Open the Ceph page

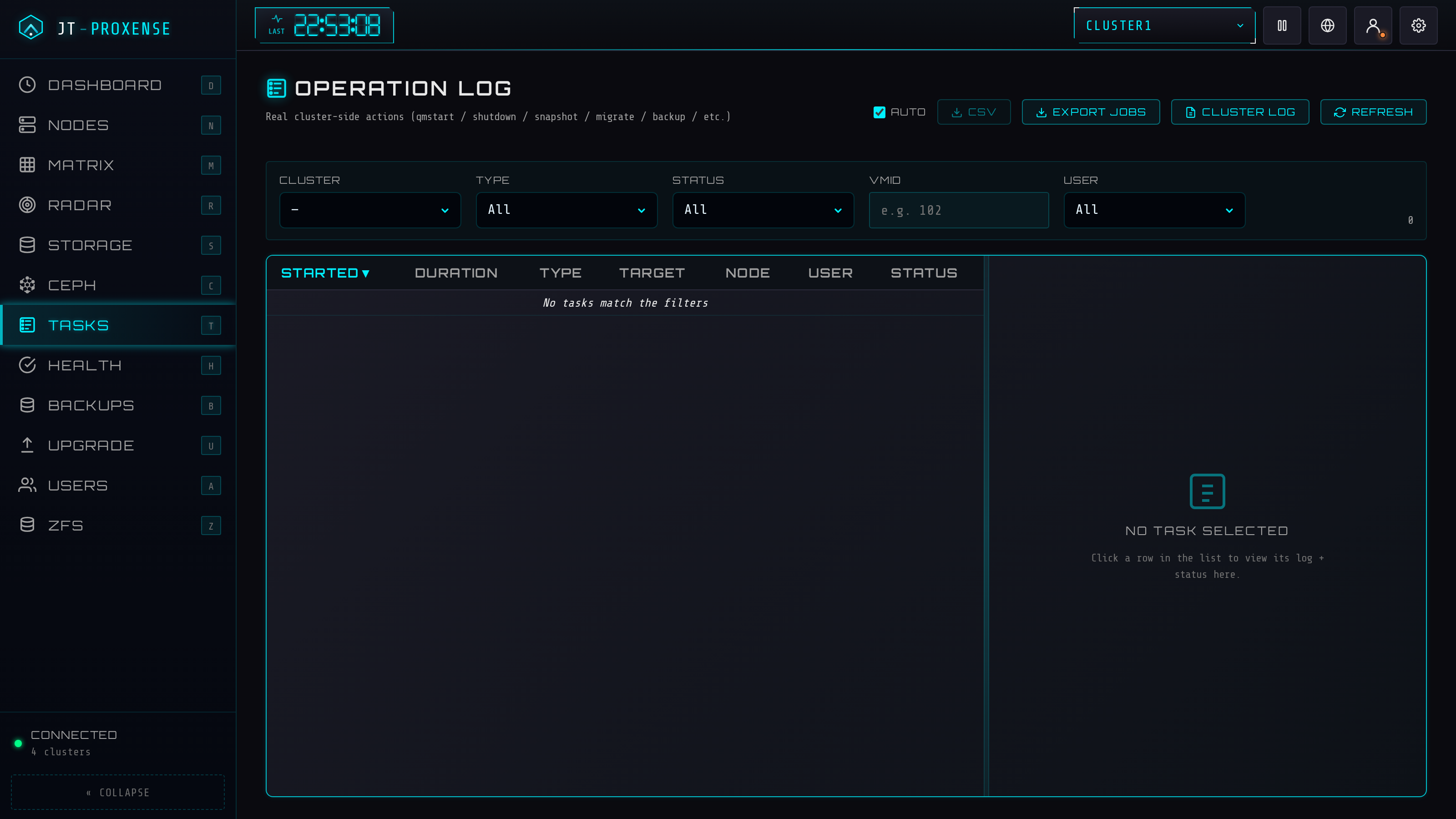[x=118, y=285]
